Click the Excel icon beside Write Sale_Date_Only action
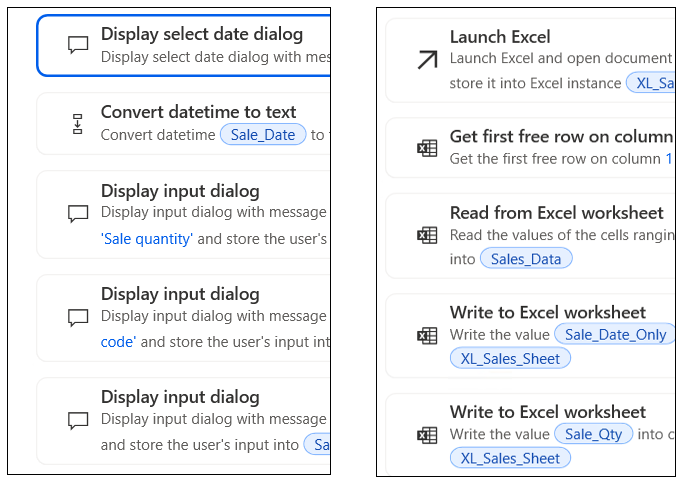The height and width of the screenshot is (484, 683). pos(427,335)
